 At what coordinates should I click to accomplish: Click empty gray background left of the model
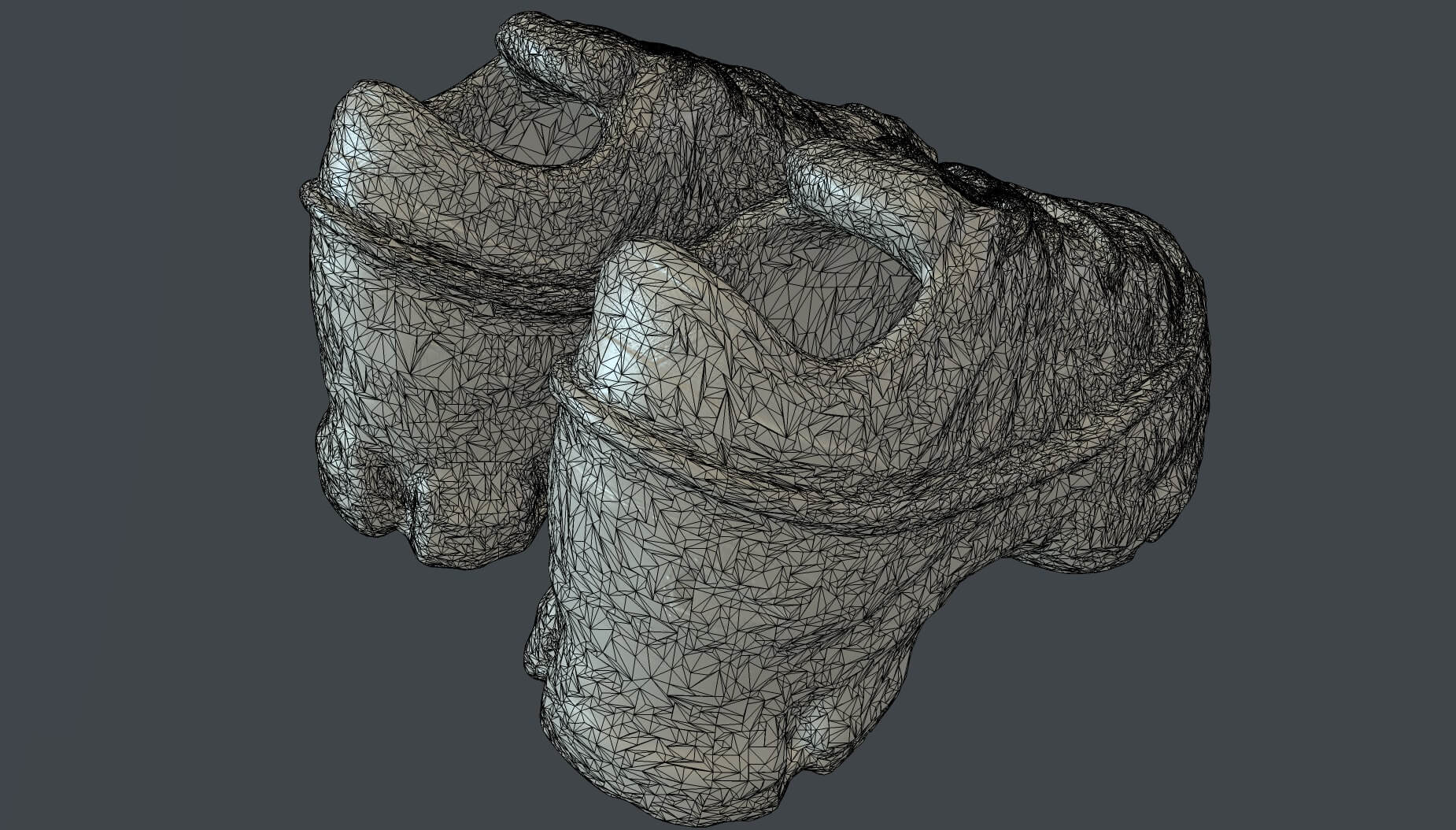[x=142, y=394]
